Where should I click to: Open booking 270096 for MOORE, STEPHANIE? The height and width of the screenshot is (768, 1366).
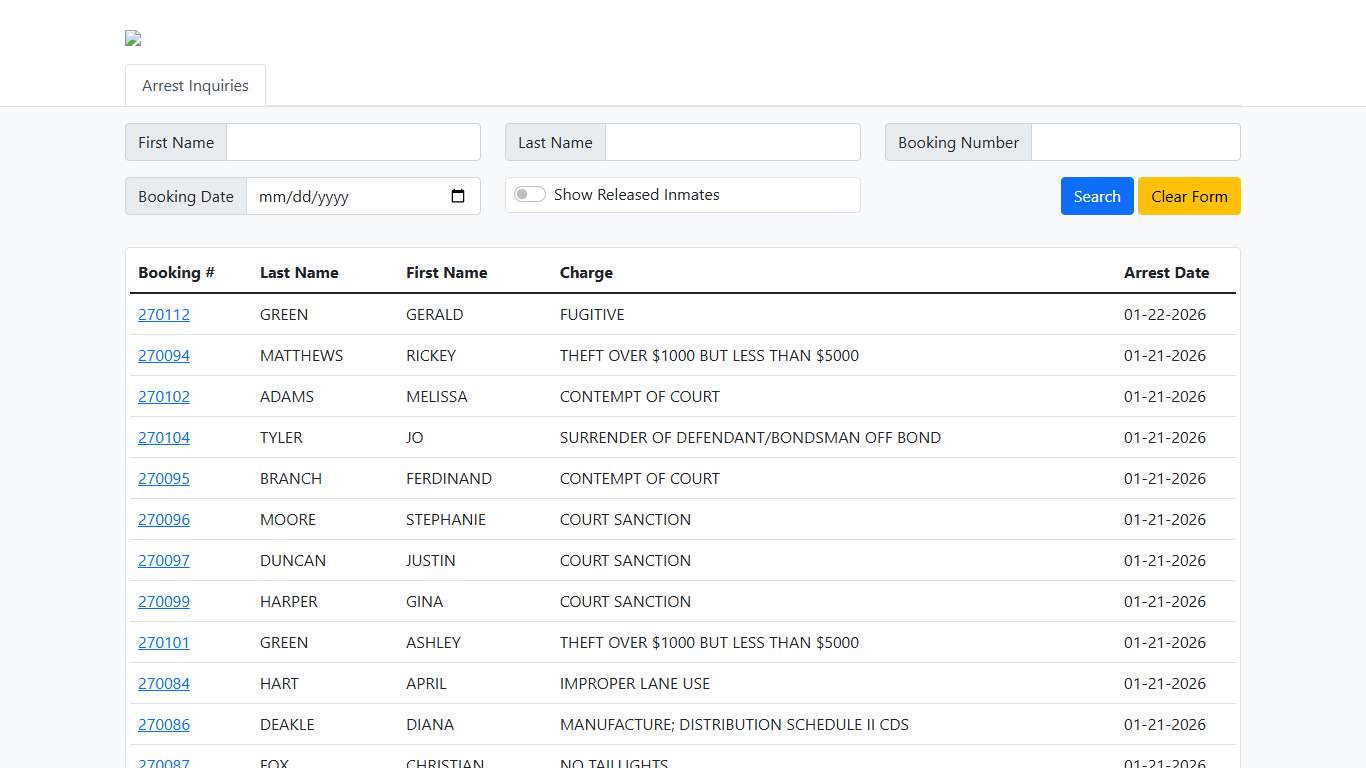pyautogui.click(x=163, y=519)
